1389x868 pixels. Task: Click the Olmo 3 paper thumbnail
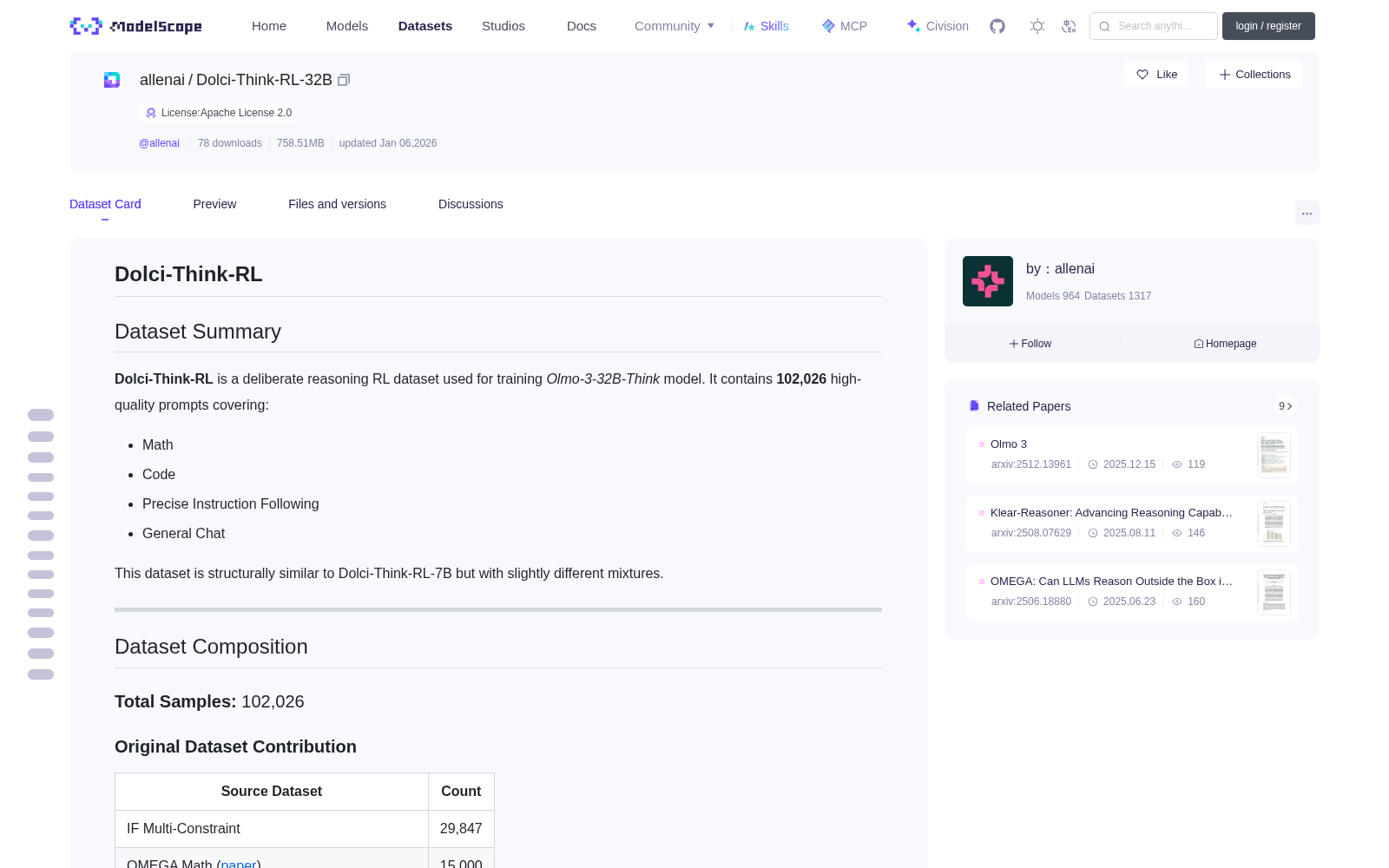point(1274,455)
